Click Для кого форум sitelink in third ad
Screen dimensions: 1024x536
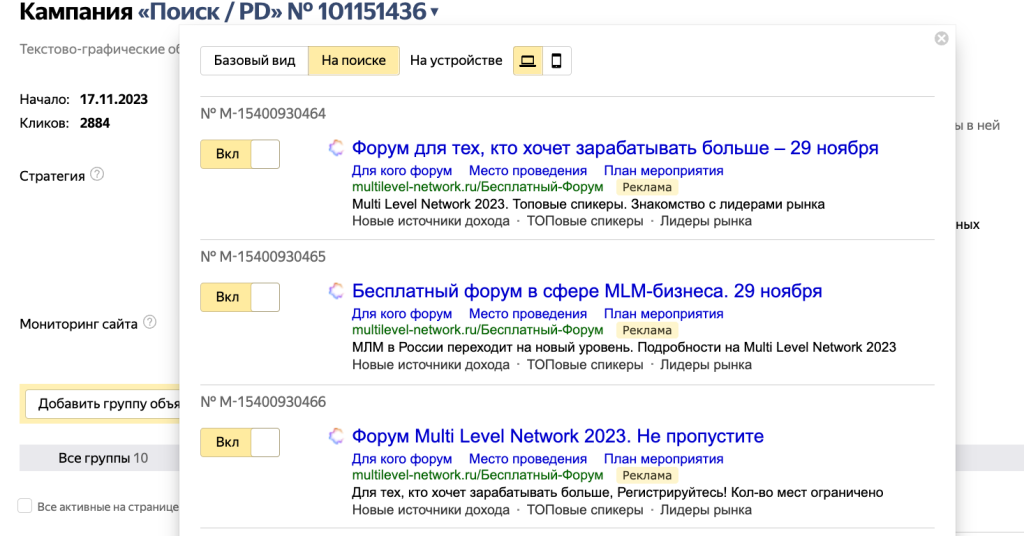coord(402,459)
